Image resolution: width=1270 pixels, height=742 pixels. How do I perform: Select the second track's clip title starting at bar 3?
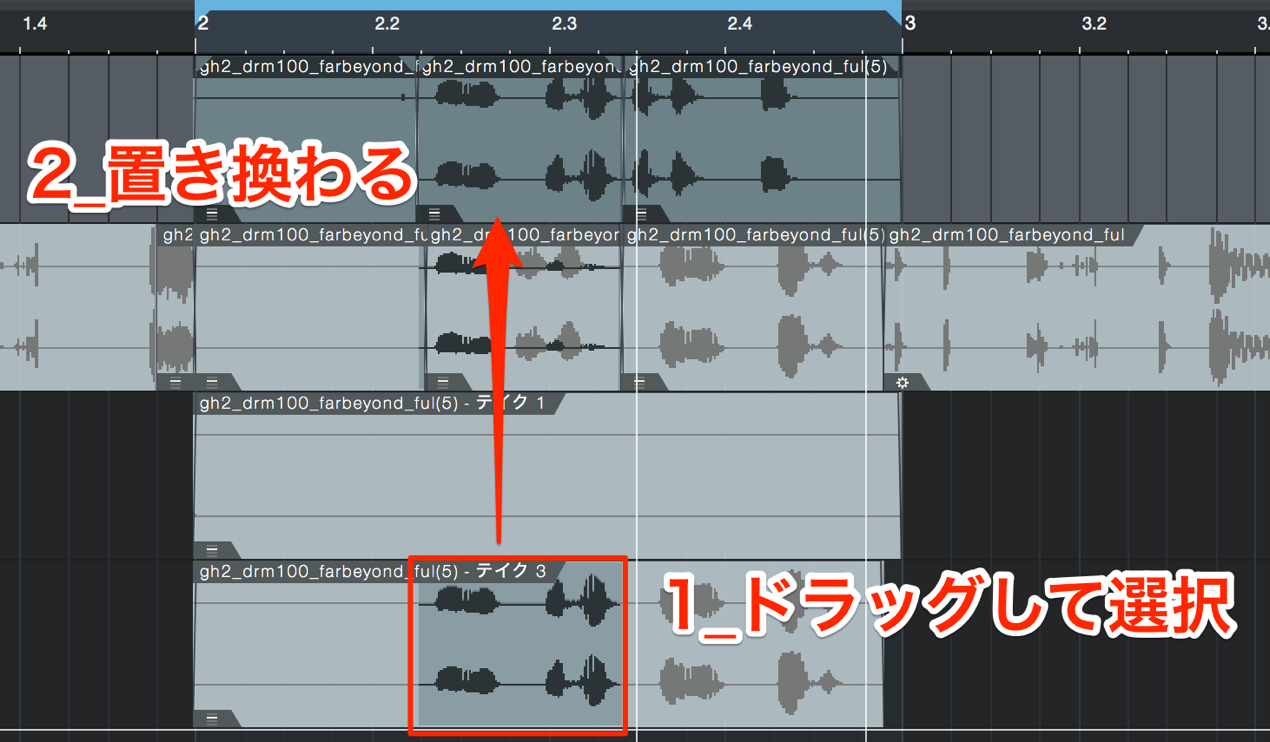coord(1006,235)
